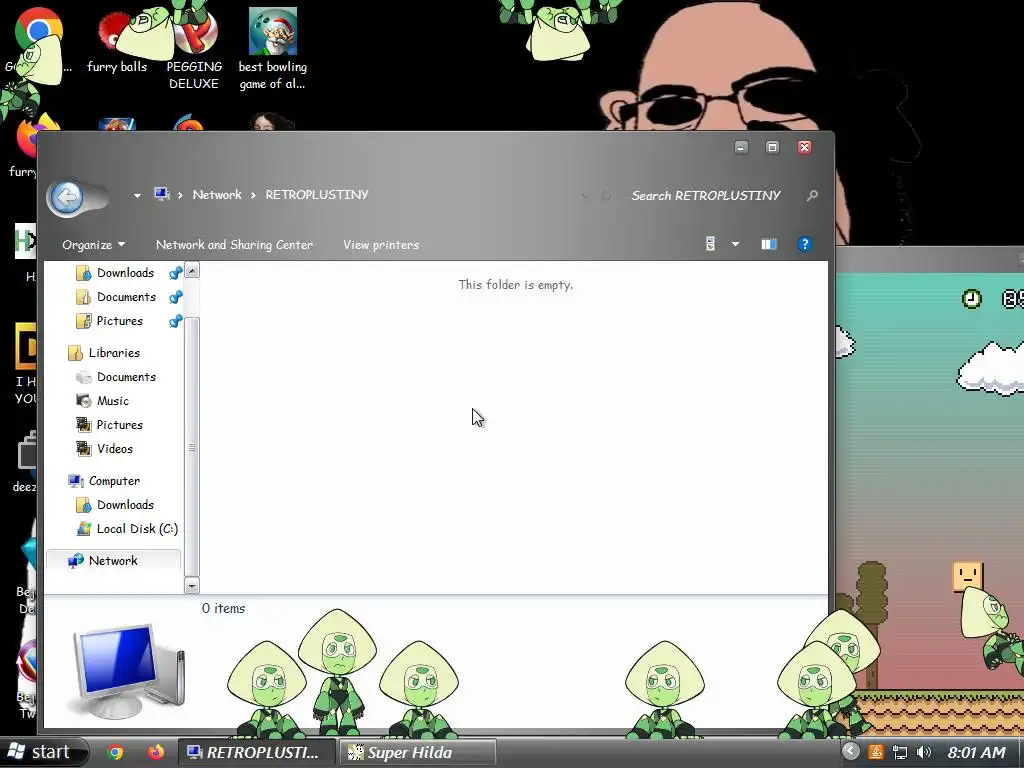
Task: Click the search magnifier icon
Action: [812, 195]
